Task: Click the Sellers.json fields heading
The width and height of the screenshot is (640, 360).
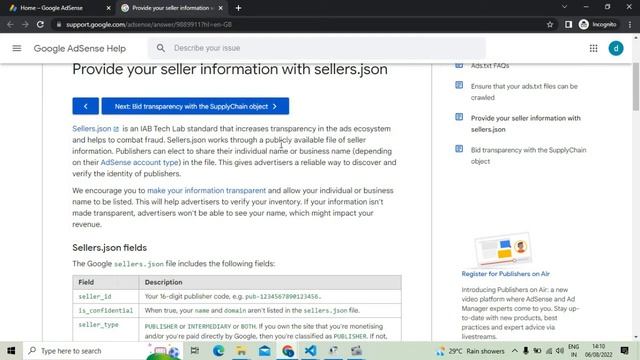Action: [109, 248]
